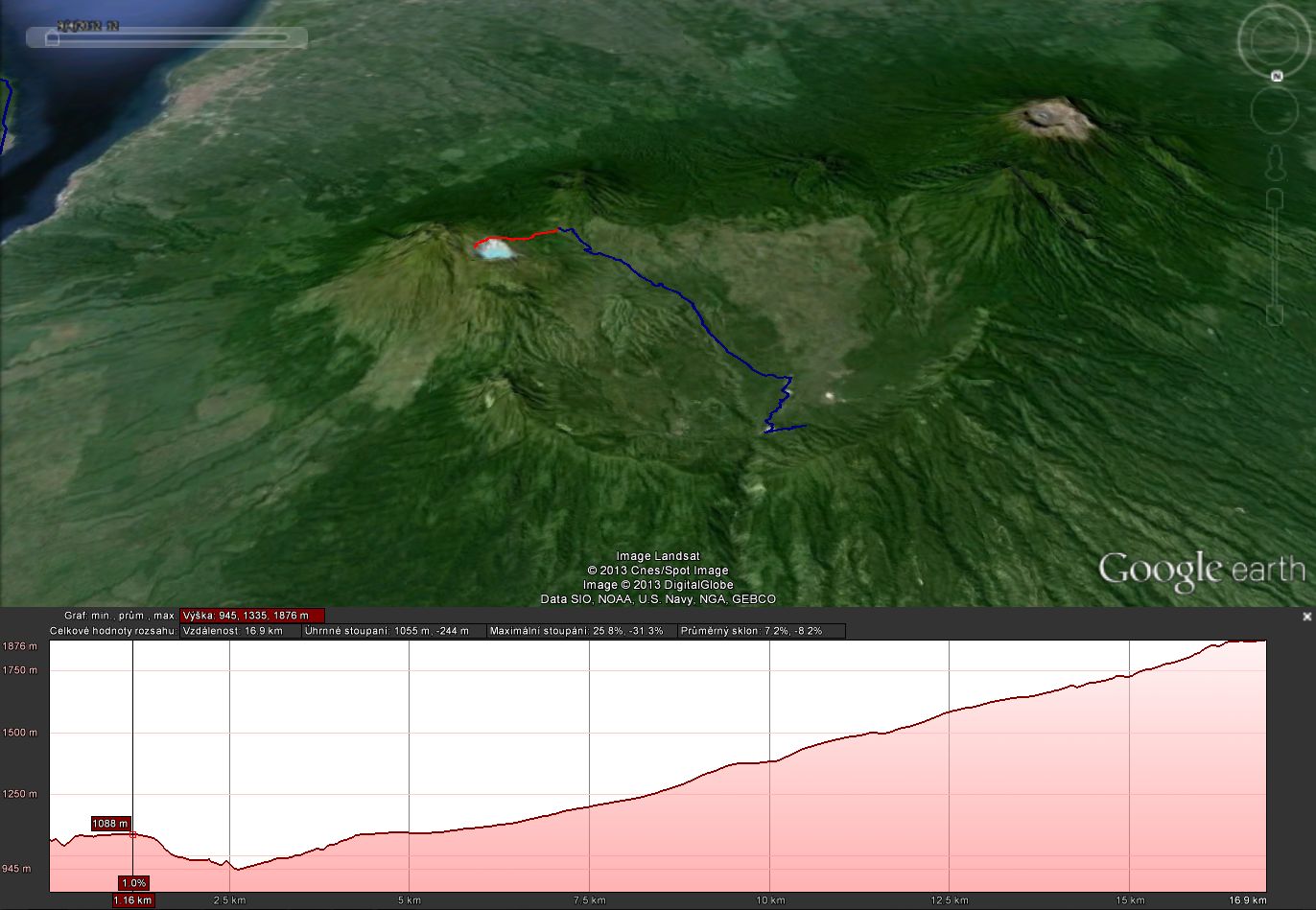Click the North (N) compass marker
1316x910 pixels.
[x=1277, y=77]
